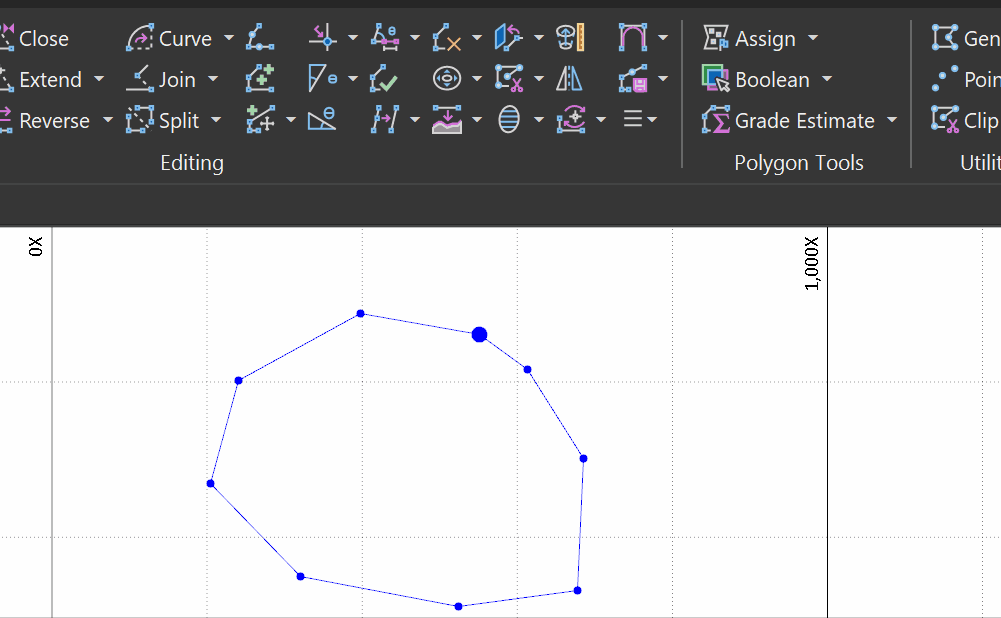The width and height of the screenshot is (1001, 618).
Task: Click the polygon scissors cut icon
Action: coord(509,79)
